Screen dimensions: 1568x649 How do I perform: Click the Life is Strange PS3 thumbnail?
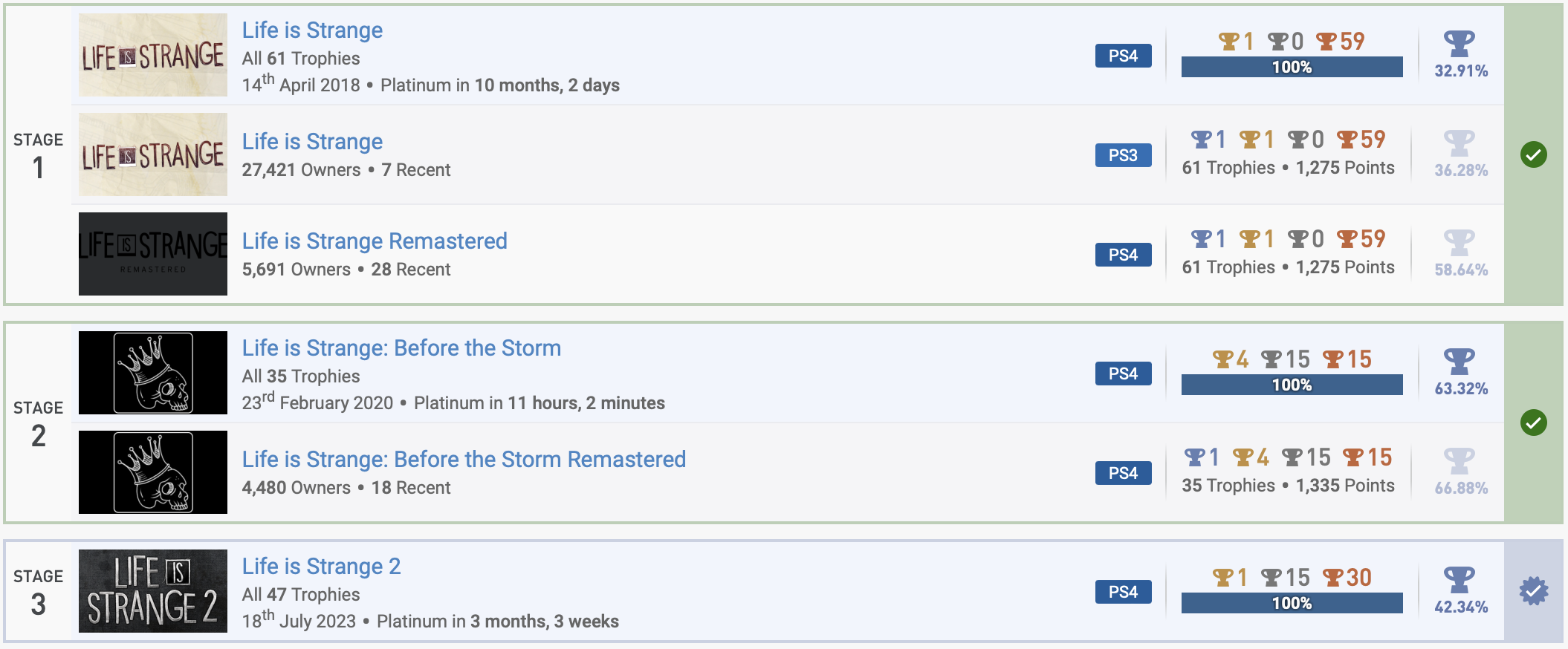coord(153,154)
